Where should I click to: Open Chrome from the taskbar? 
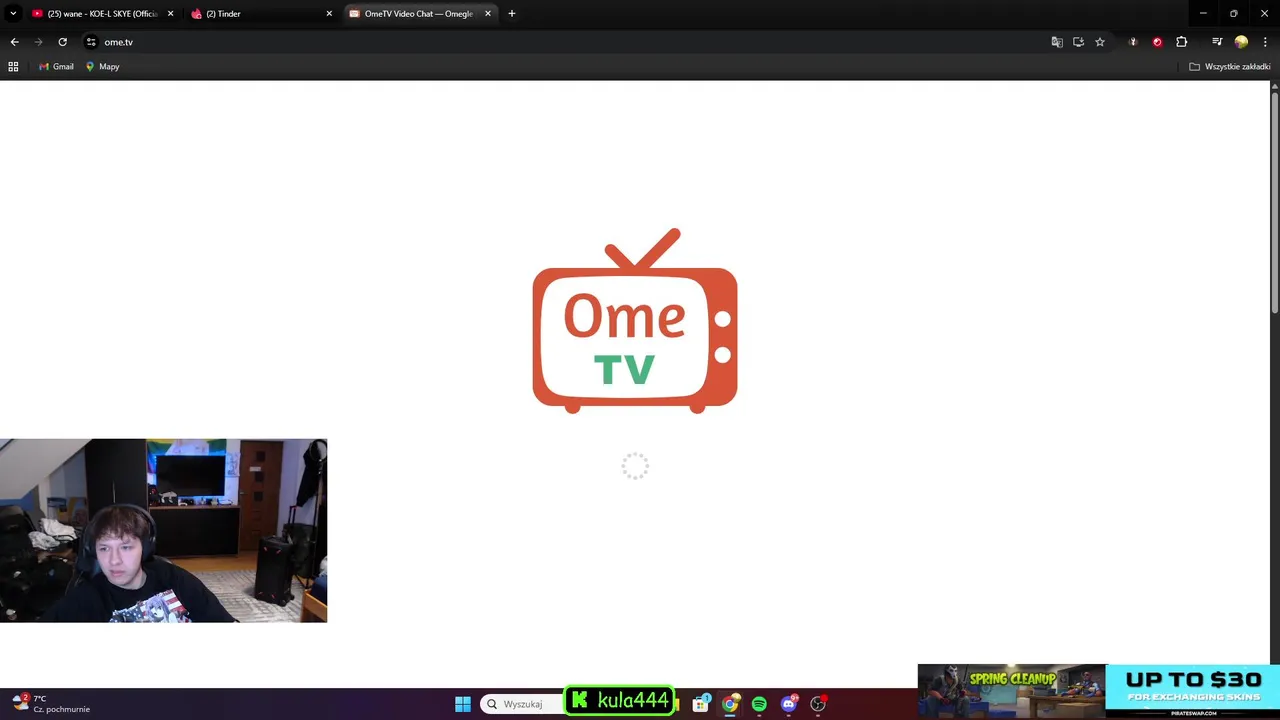[x=730, y=704]
